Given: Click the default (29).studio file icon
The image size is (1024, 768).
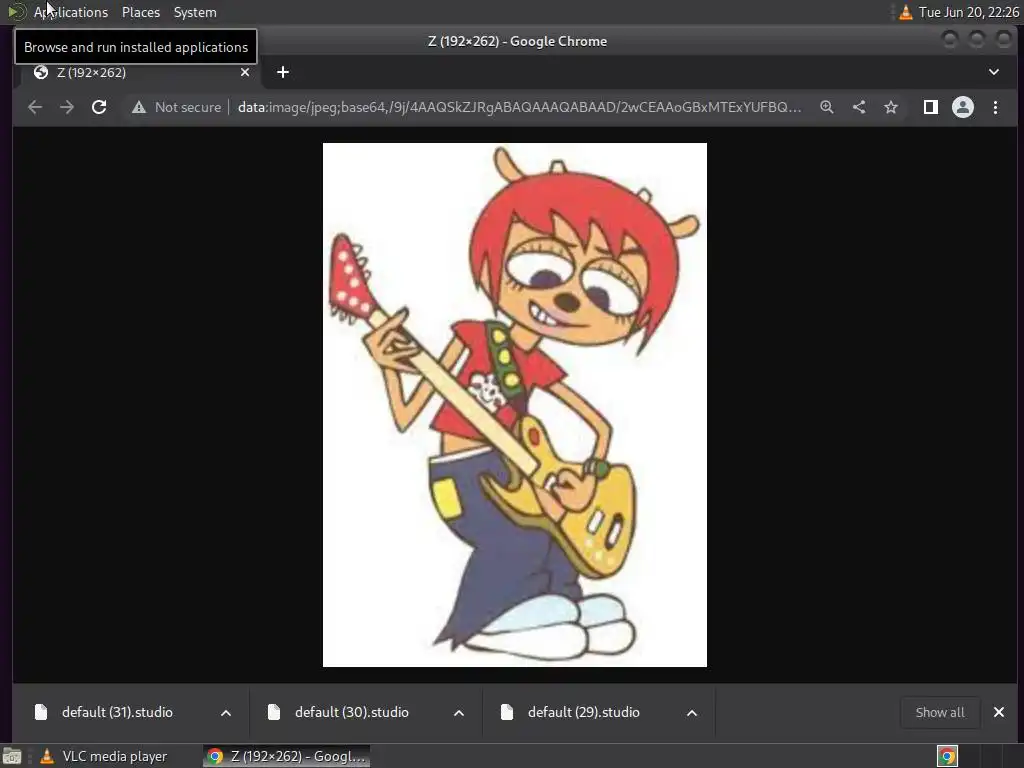Looking at the screenshot, I should click(507, 712).
